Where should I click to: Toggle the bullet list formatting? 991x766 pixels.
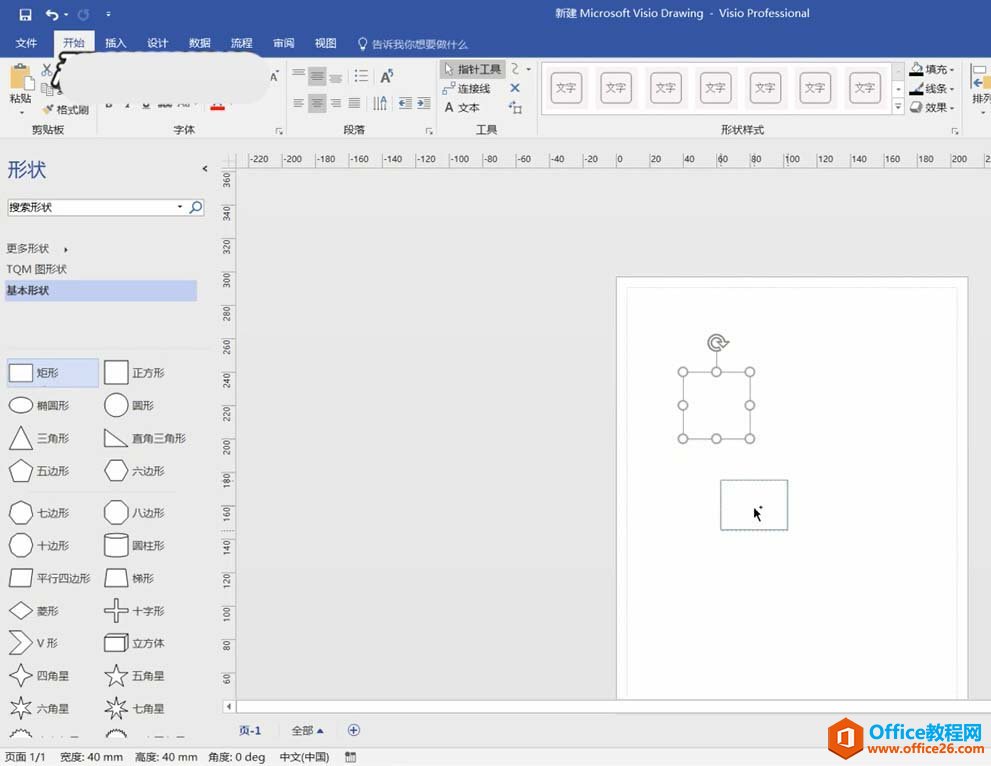[x=362, y=75]
